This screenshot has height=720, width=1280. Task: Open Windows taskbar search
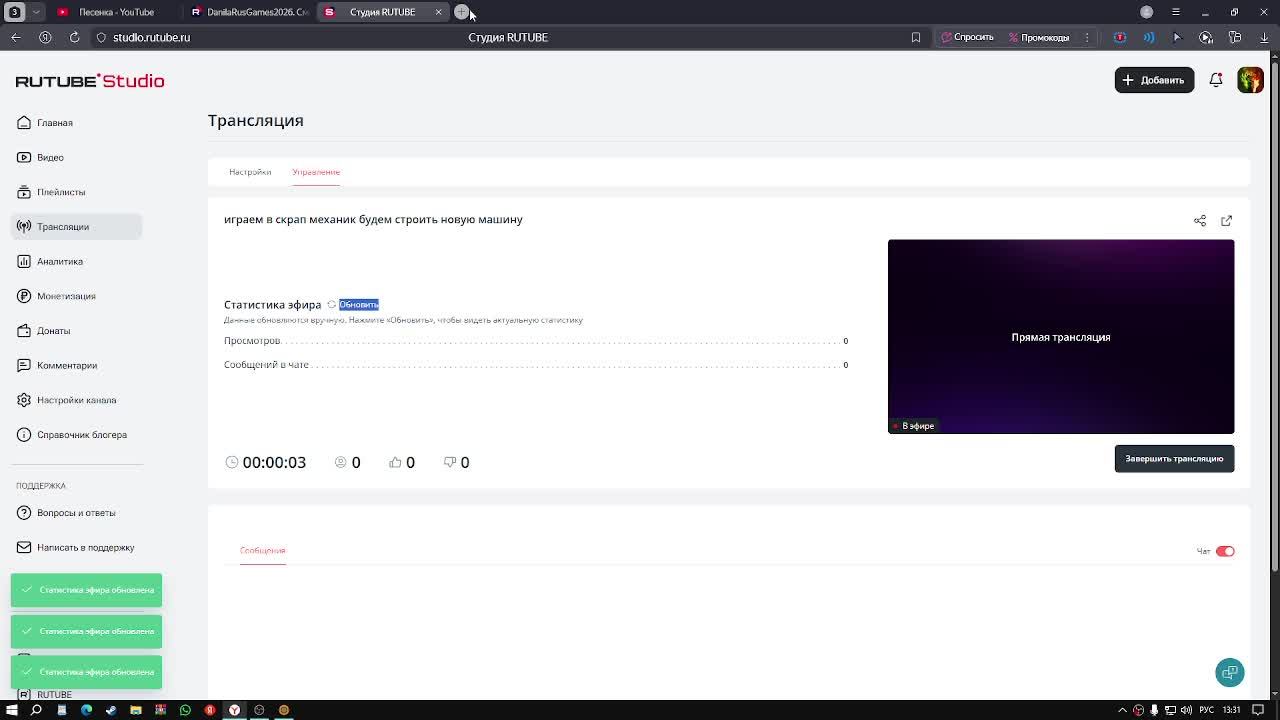coord(36,710)
